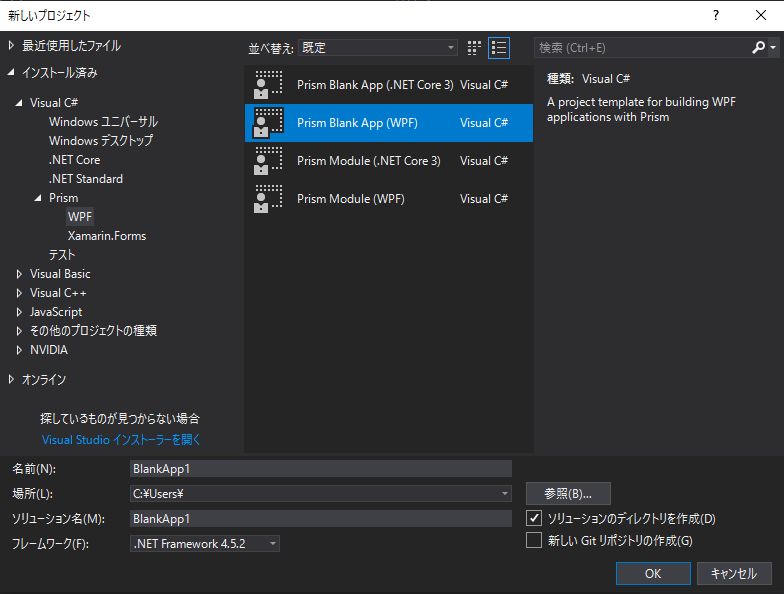Select Prism Module (WPF) template
The height and width of the screenshot is (594, 784).
[x=388, y=198]
